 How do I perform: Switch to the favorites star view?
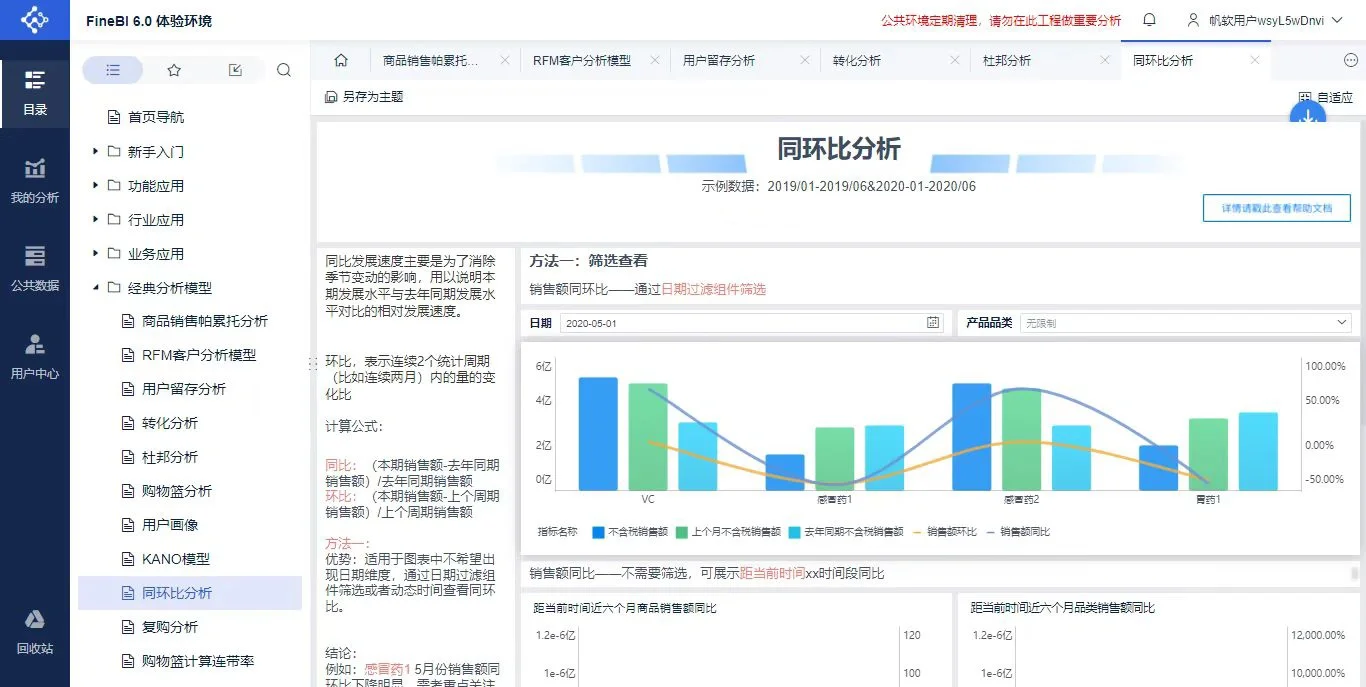click(174, 69)
